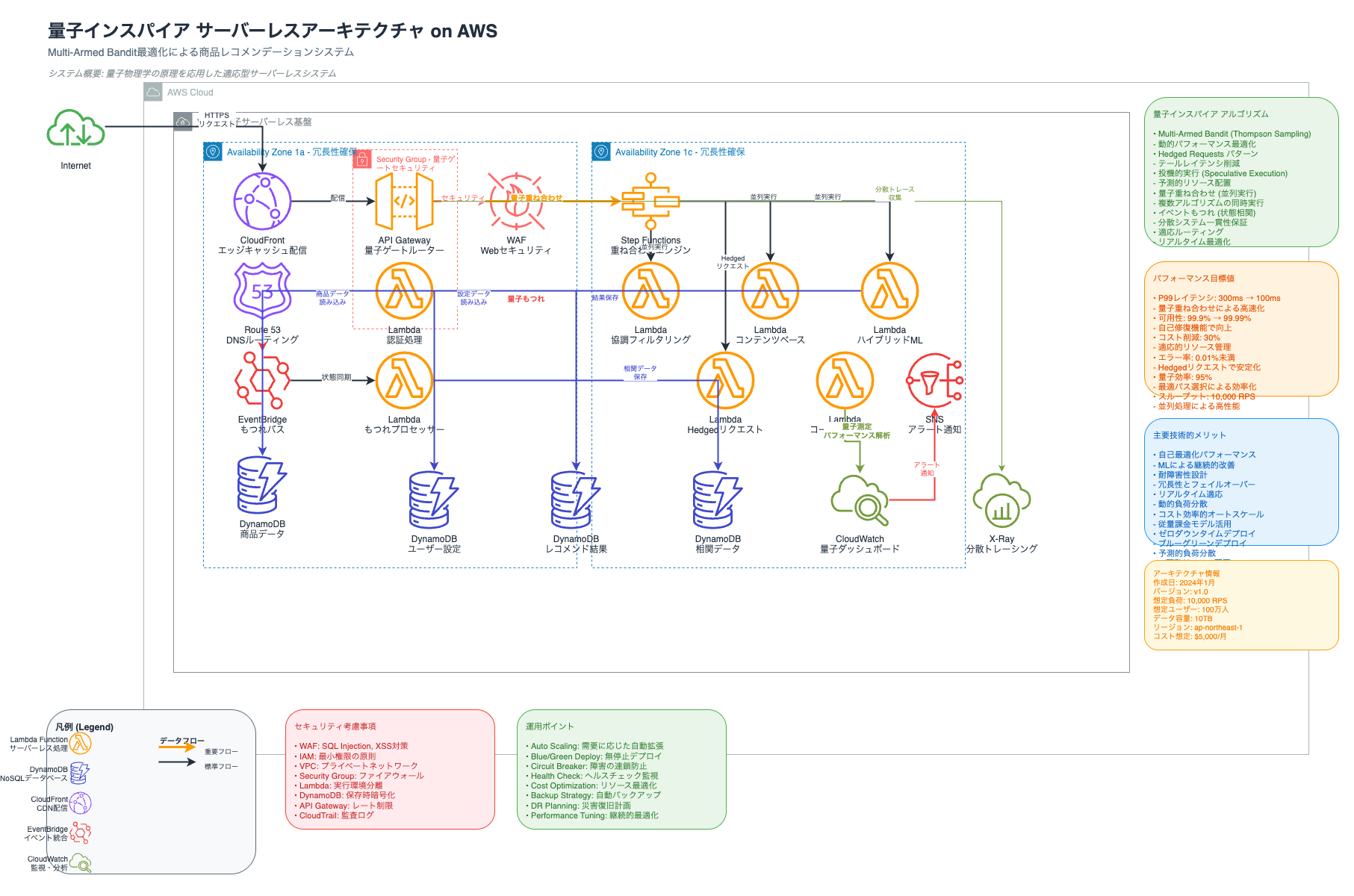Image resolution: width=1354 pixels, height=896 pixels.
Task: Select the Auto Scaling 自動拡張 line
Action: point(594,746)
